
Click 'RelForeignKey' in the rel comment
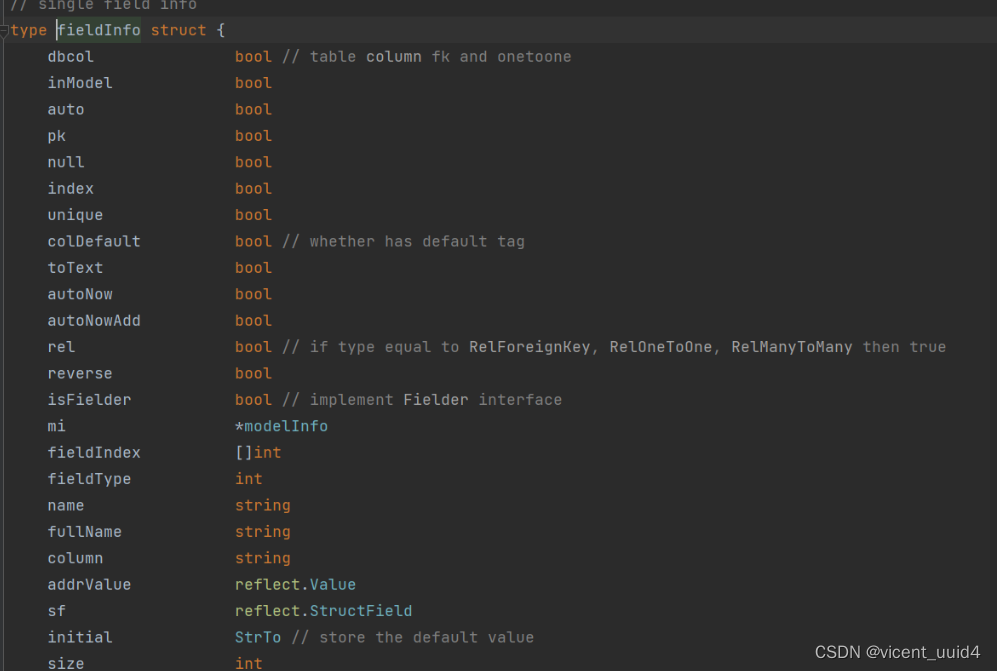coord(530,347)
